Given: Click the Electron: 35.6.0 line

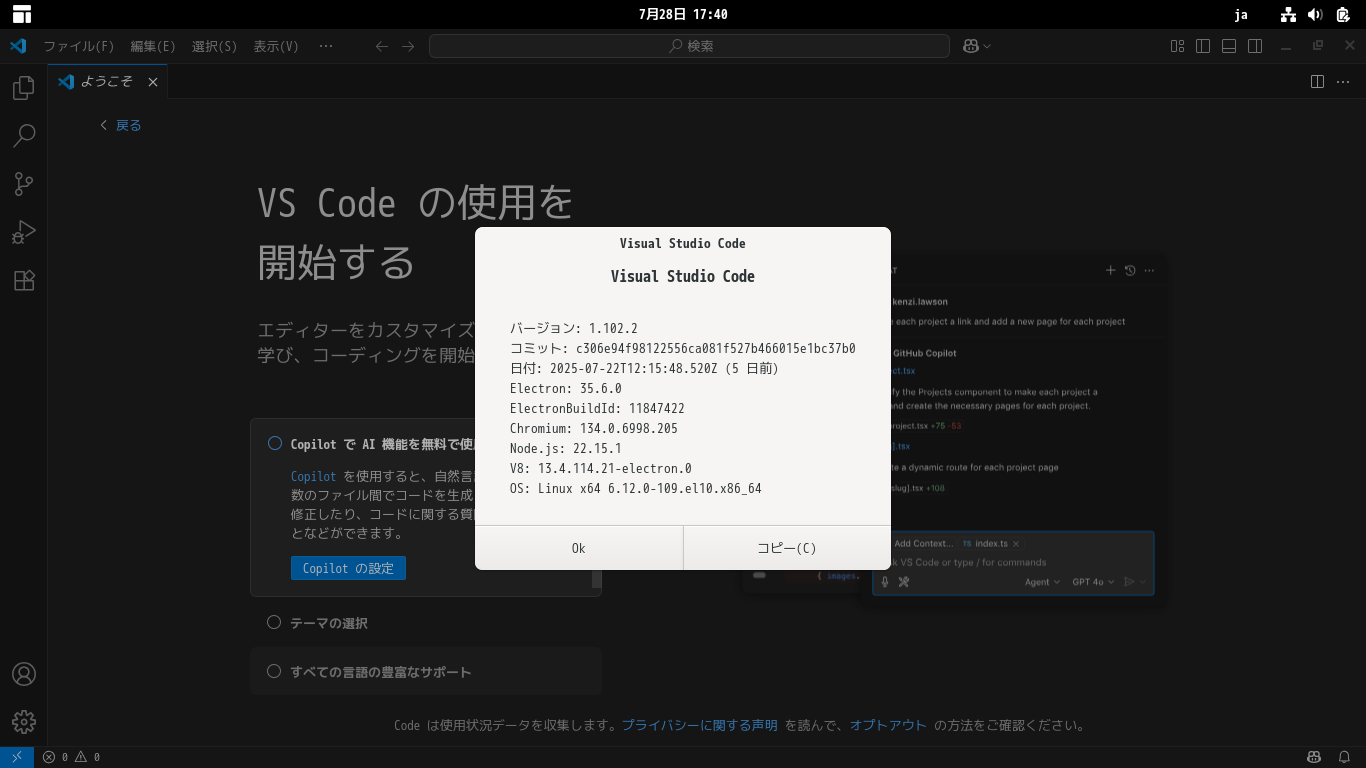Looking at the screenshot, I should (566, 388).
